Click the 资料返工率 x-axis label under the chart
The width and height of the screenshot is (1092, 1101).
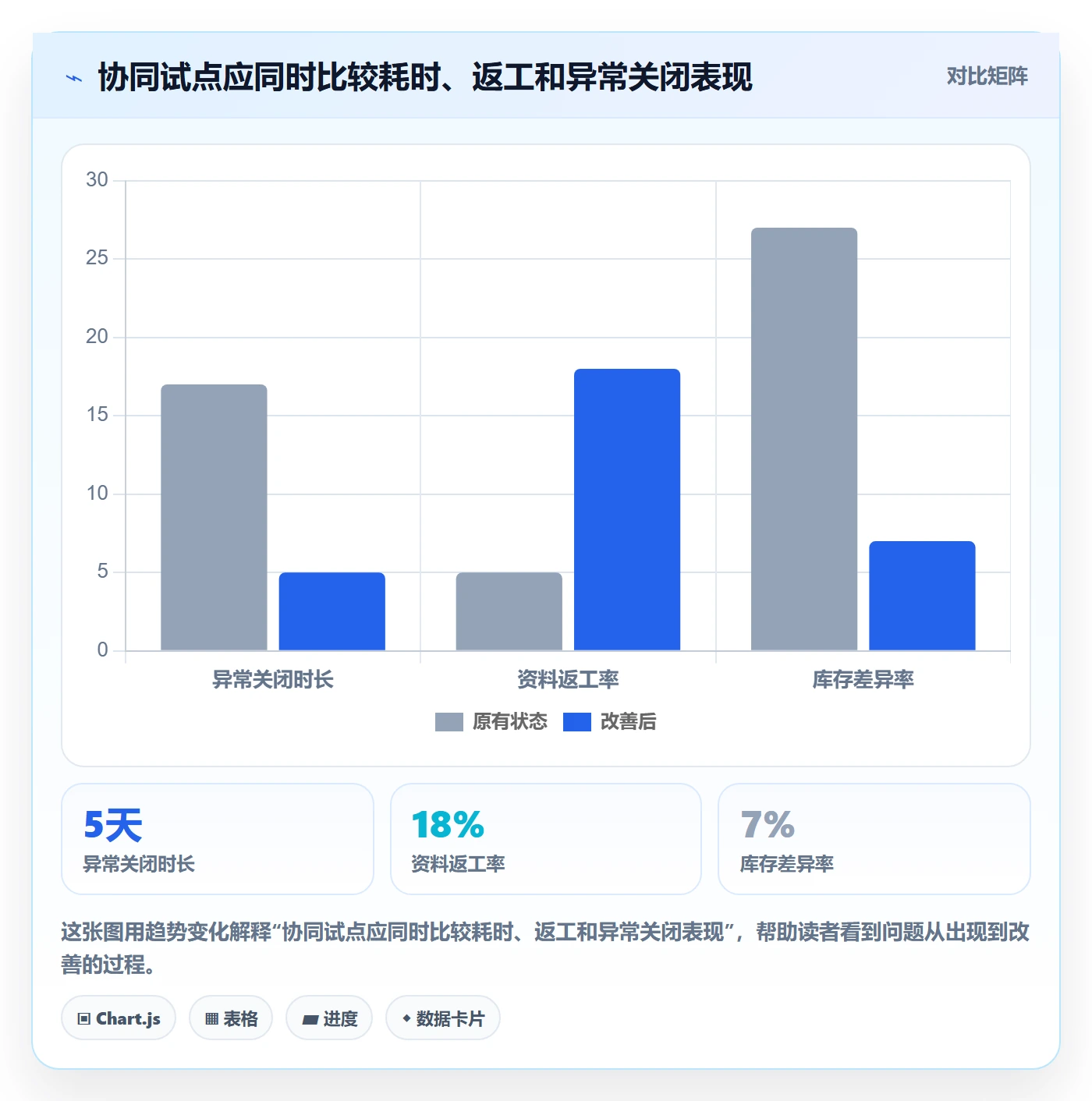click(x=568, y=680)
